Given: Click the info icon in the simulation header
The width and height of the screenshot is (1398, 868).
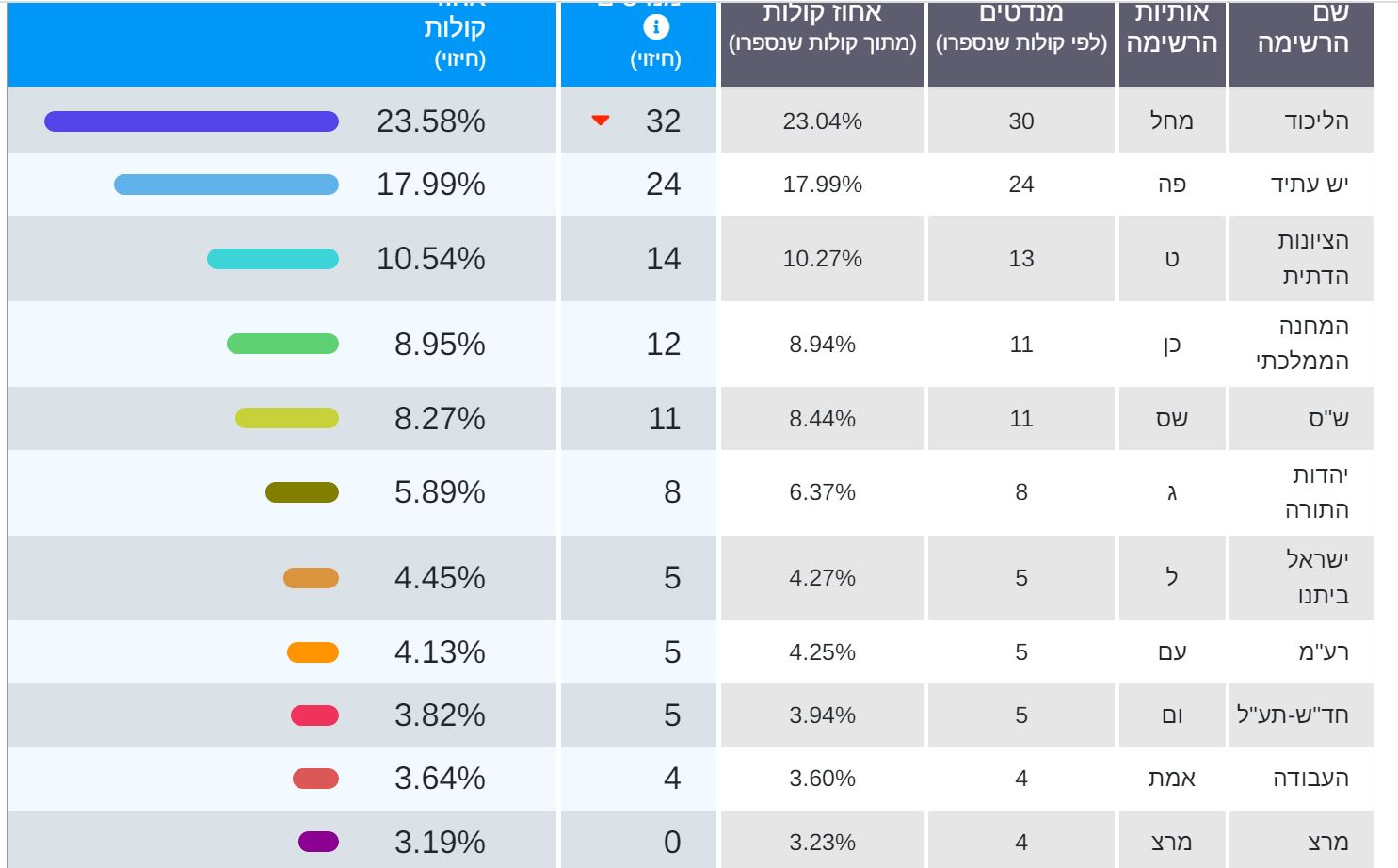Looking at the screenshot, I should point(656,27).
